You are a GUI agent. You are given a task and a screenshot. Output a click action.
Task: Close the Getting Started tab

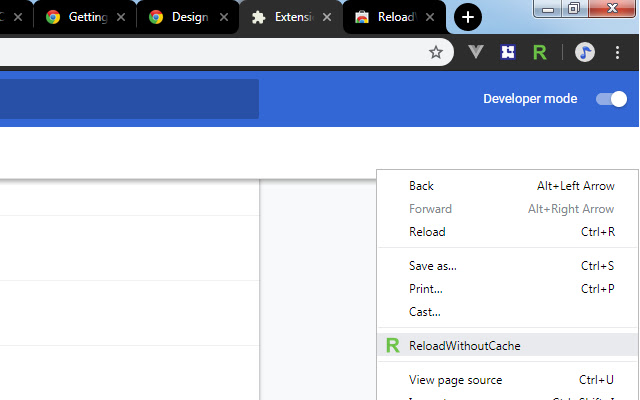[119, 17]
